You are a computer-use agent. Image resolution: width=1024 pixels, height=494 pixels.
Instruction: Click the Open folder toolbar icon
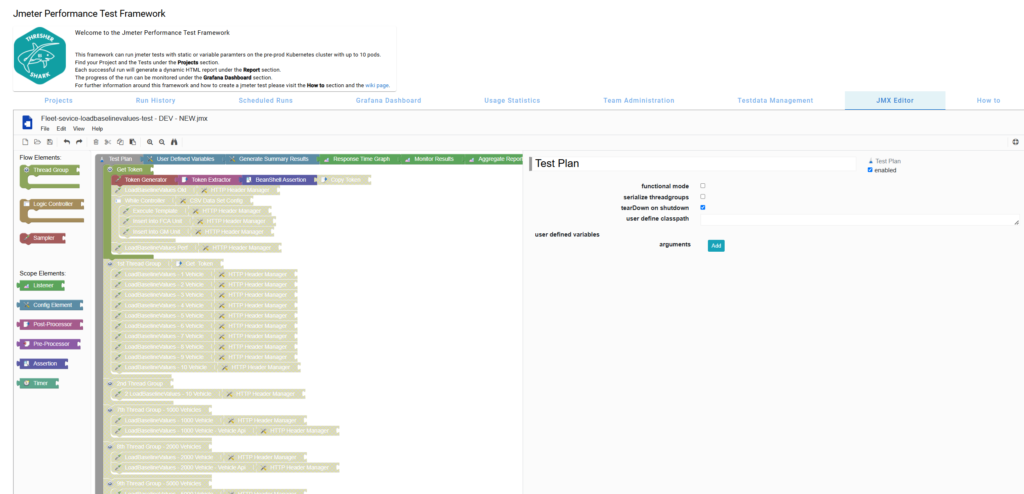coord(38,142)
